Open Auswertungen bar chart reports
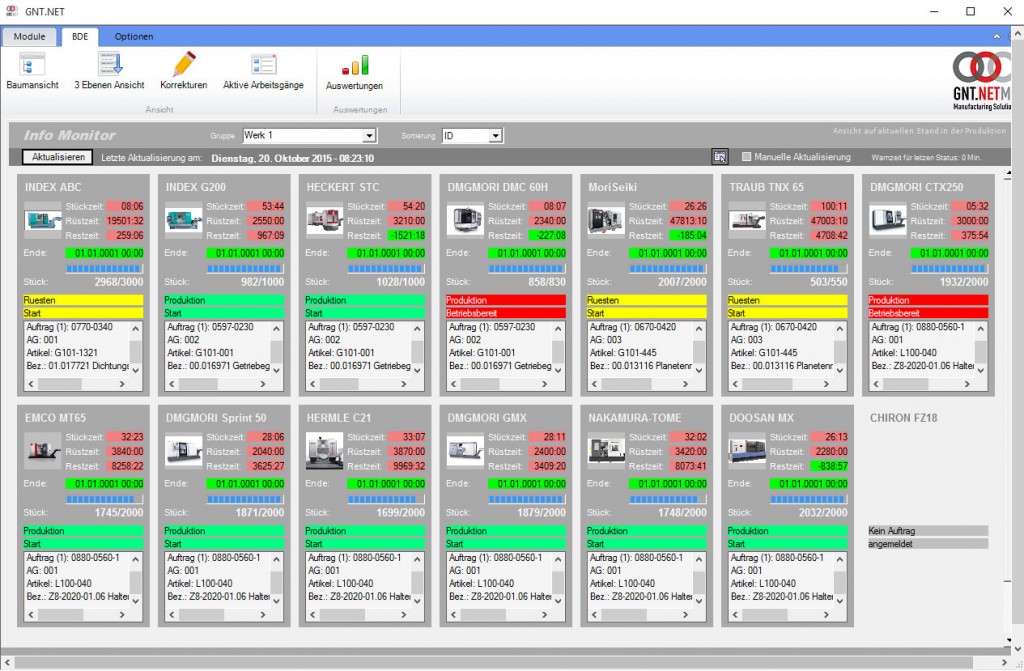Image resolution: width=1024 pixels, height=671 pixels. [354, 73]
